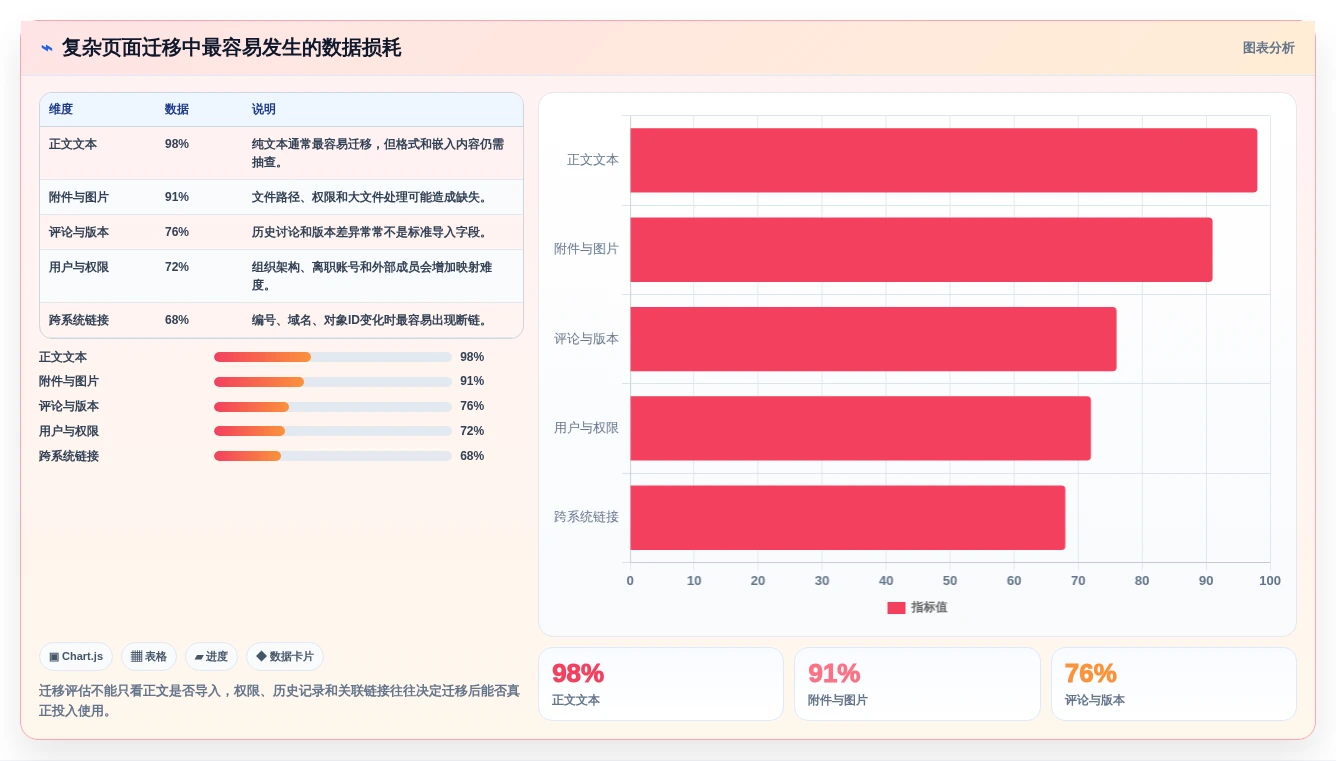Click the 附件与图片 bar in the chart
Image resolution: width=1336 pixels, height=761 pixels.
(x=921, y=249)
